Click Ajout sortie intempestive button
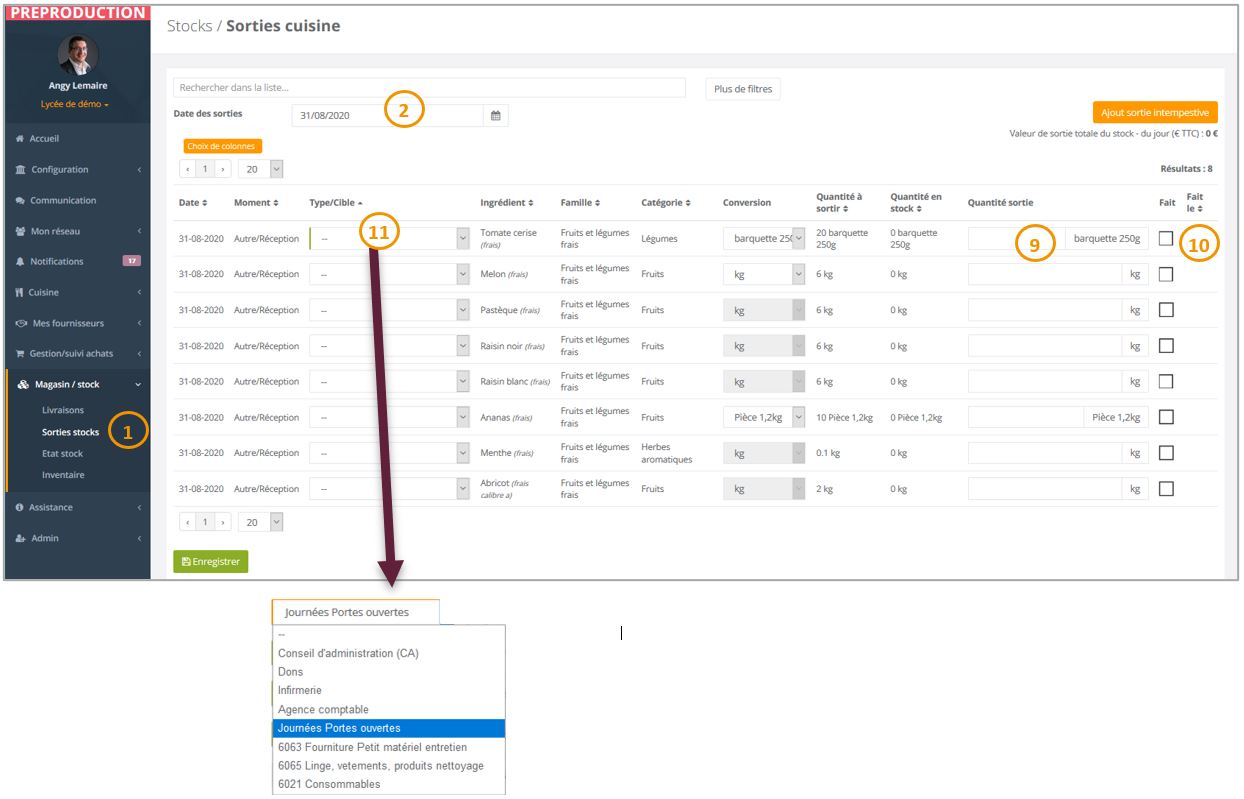 pyautogui.click(x=1155, y=113)
